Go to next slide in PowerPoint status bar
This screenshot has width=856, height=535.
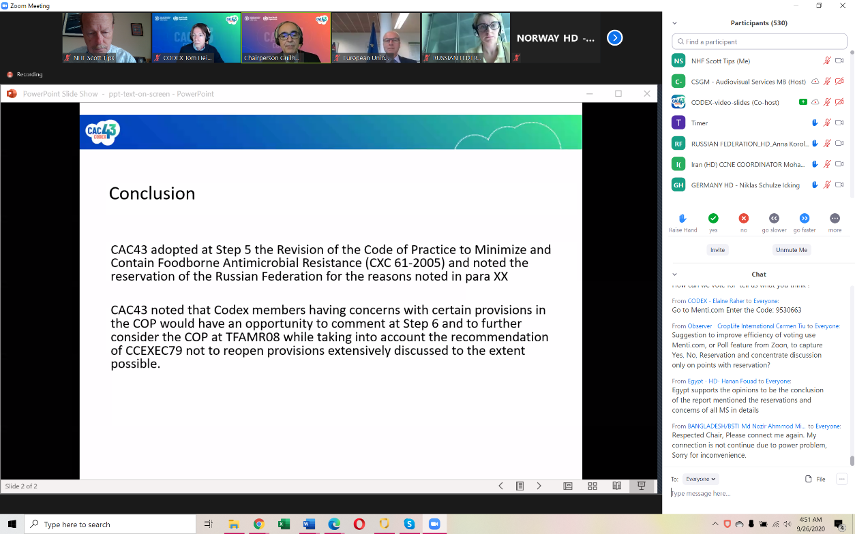(538, 486)
